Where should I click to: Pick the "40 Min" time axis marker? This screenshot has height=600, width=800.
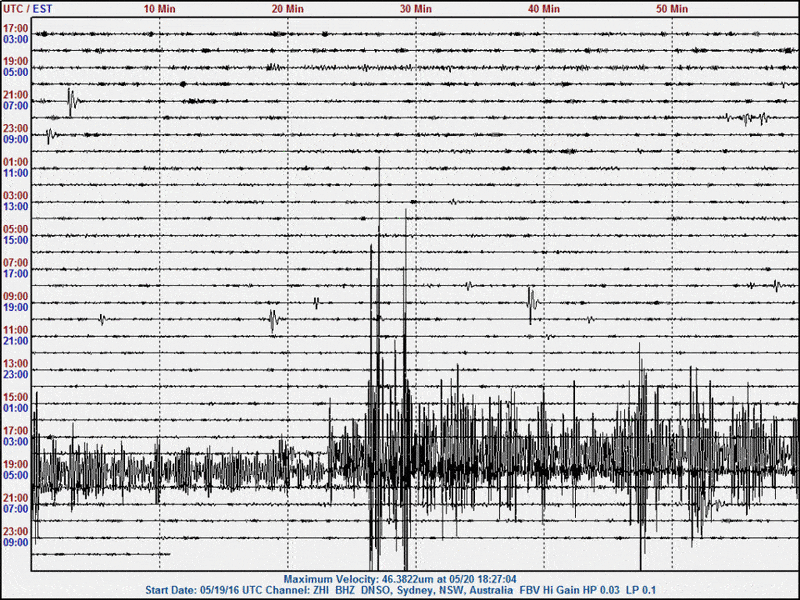pos(543,8)
